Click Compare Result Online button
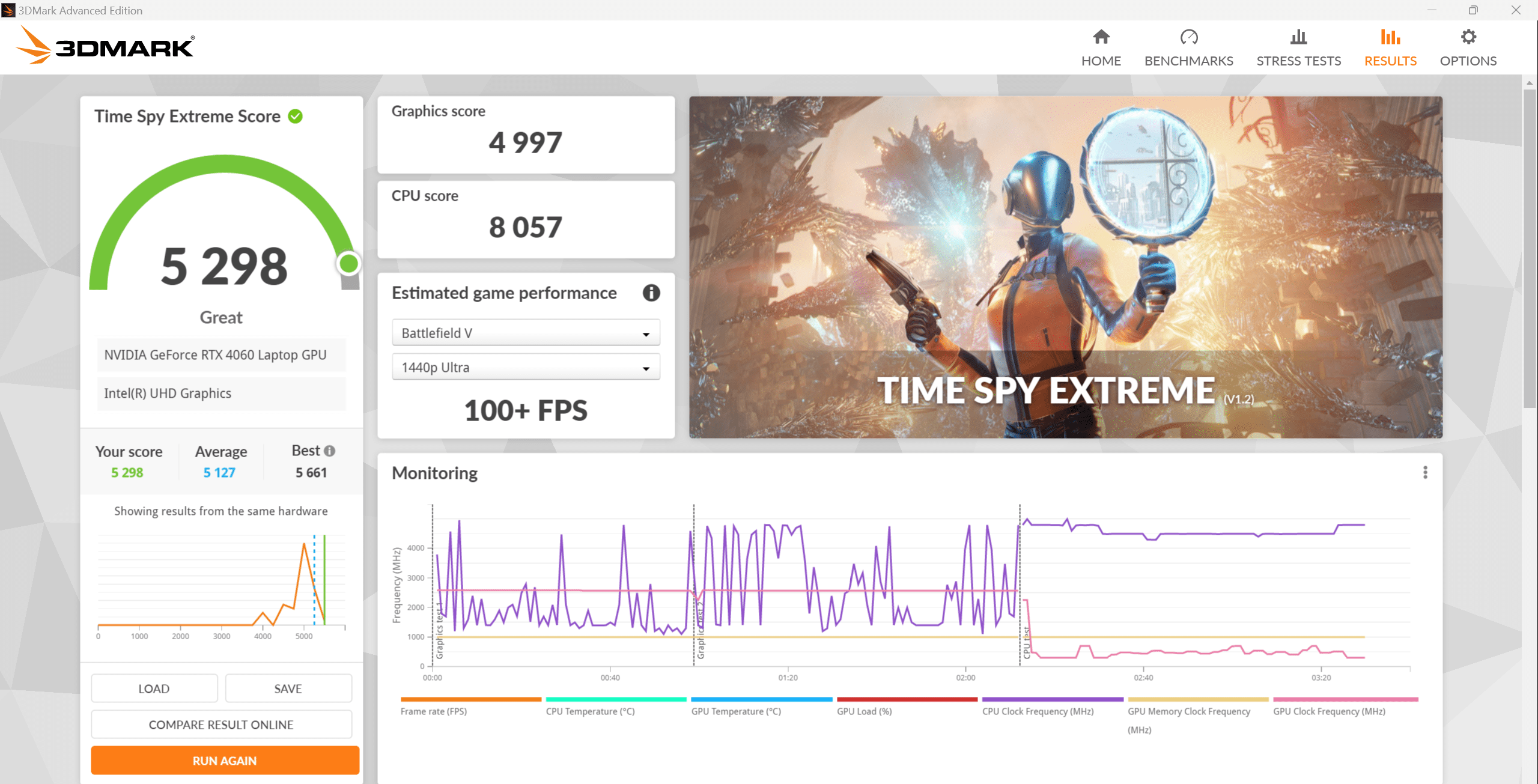Image resolution: width=1538 pixels, height=784 pixels. tap(221, 725)
